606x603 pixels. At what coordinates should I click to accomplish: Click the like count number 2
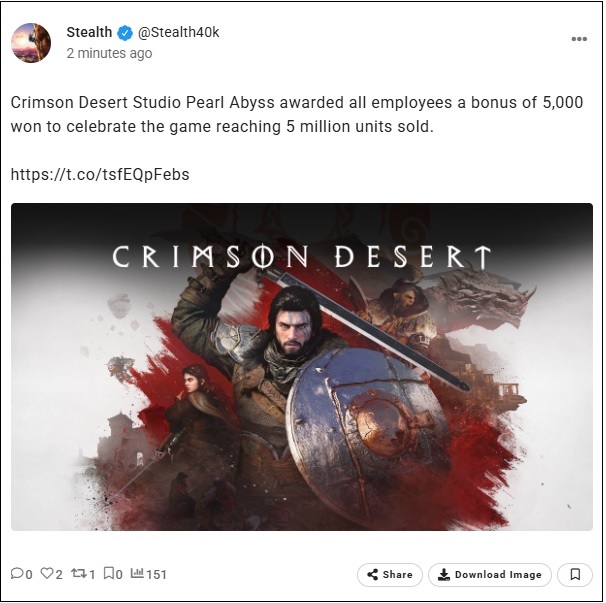click(x=58, y=574)
